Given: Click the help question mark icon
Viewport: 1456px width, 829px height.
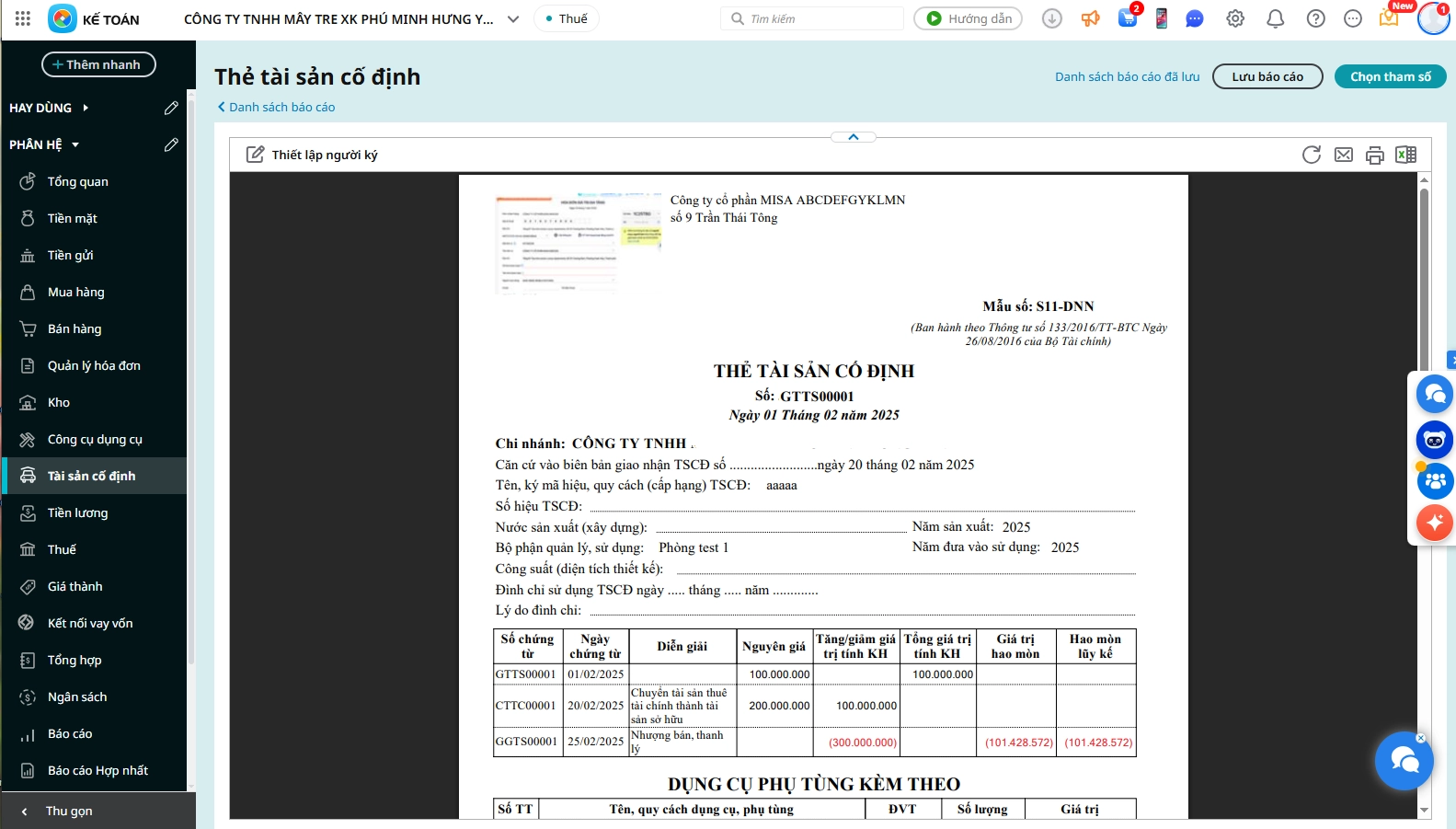Looking at the screenshot, I should (x=1316, y=18).
